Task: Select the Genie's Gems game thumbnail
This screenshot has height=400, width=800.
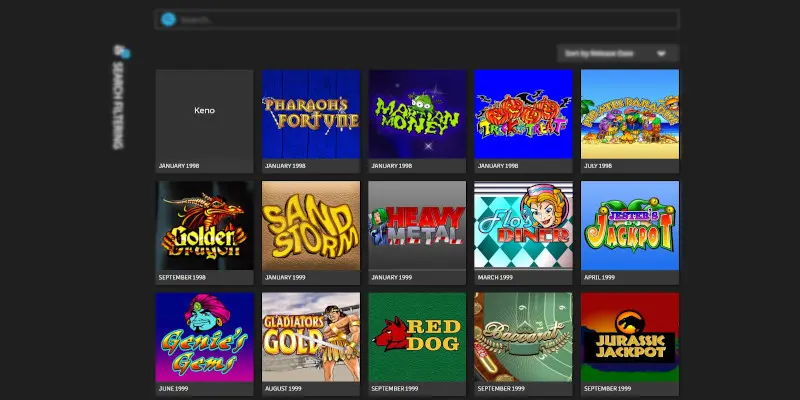Action: pyautogui.click(x=205, y=337)
